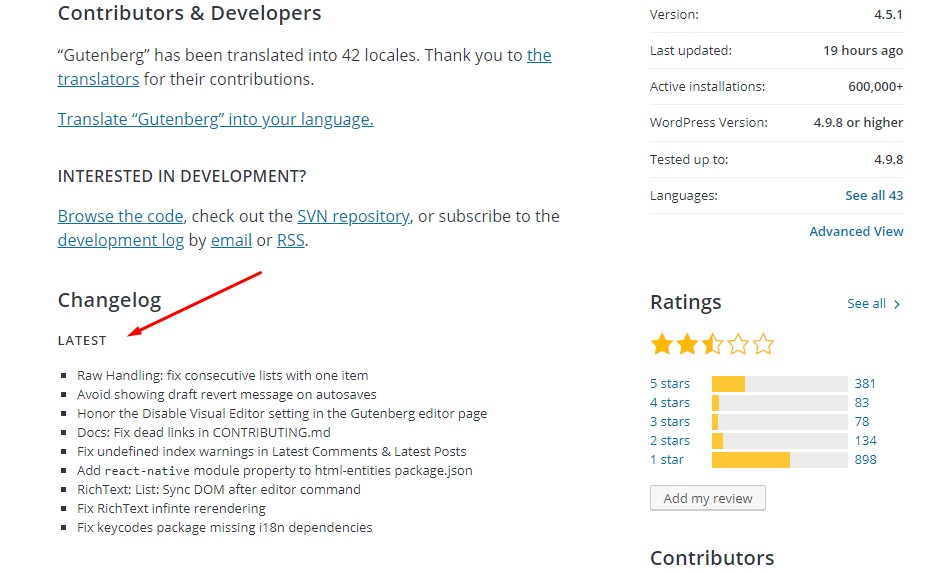
Task: Click See all ratings link
Action: 866,303
